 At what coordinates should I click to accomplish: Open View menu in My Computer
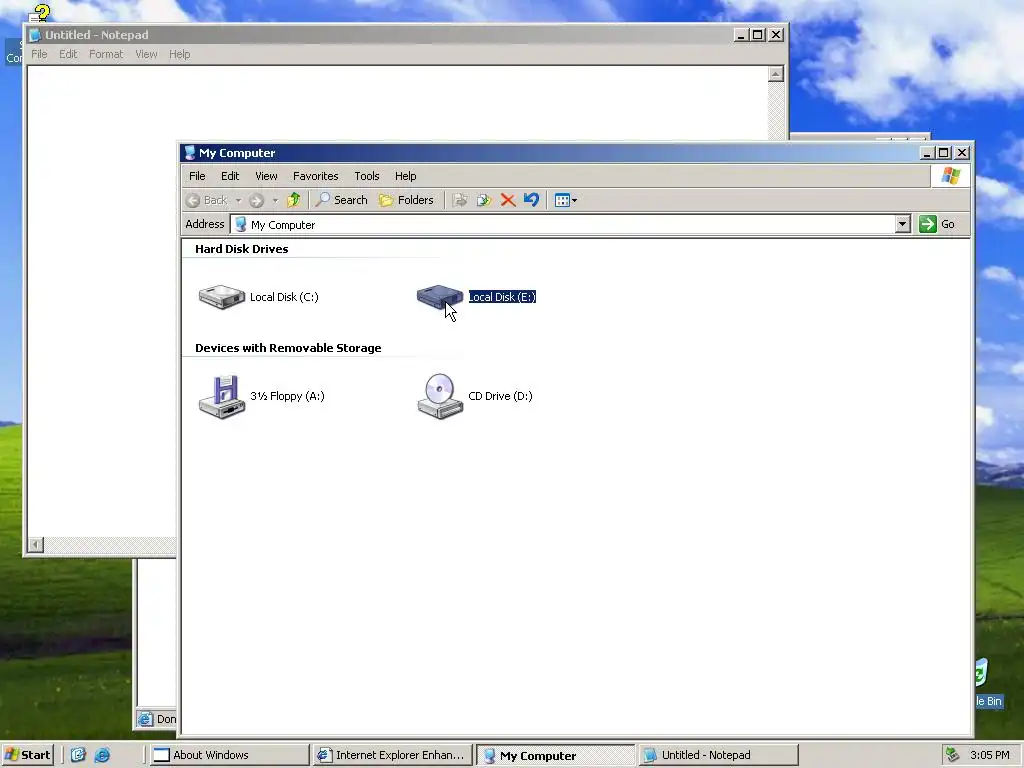click(266, 176)
